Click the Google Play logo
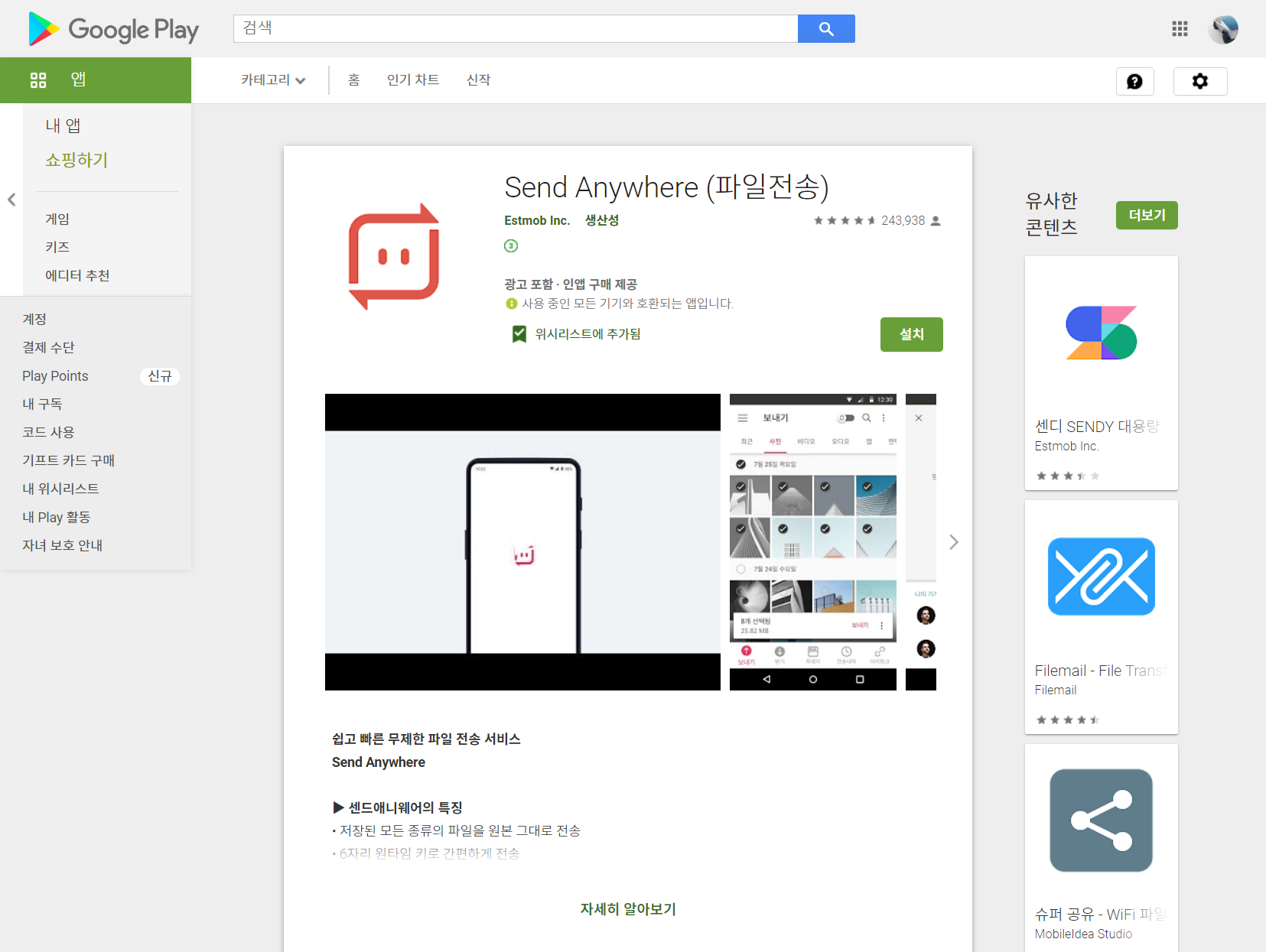 (113, 29)
